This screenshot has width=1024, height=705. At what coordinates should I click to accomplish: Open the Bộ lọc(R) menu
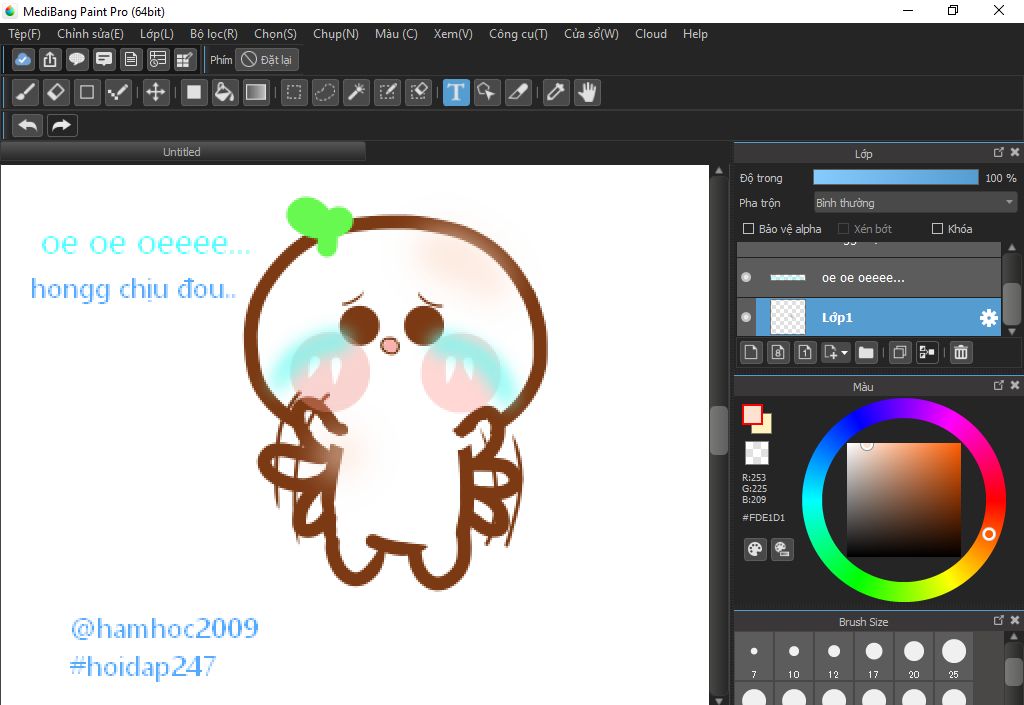(213, 34)
